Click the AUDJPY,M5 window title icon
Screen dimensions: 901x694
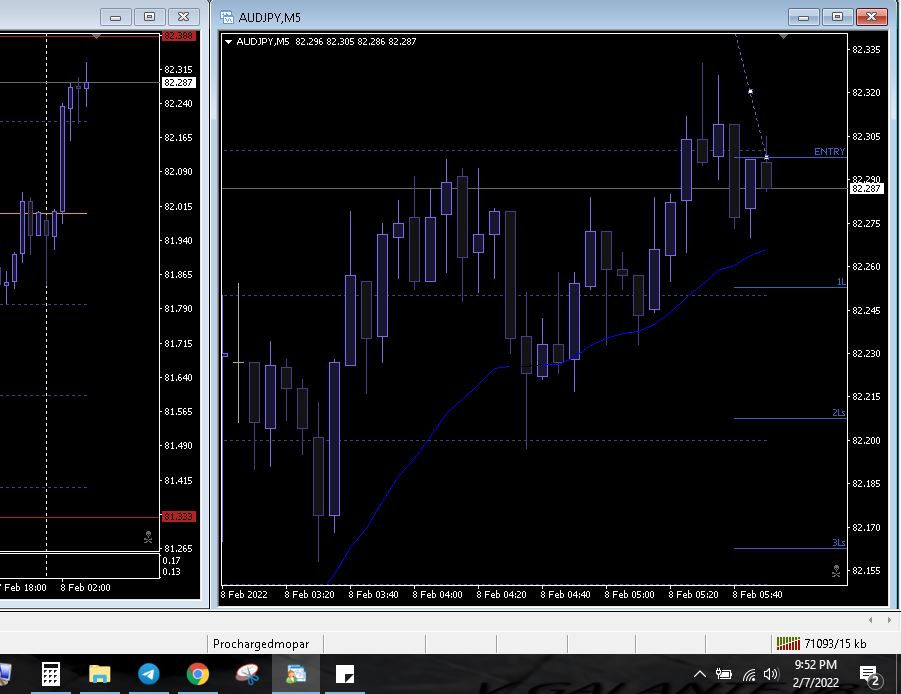pos(227,17)
